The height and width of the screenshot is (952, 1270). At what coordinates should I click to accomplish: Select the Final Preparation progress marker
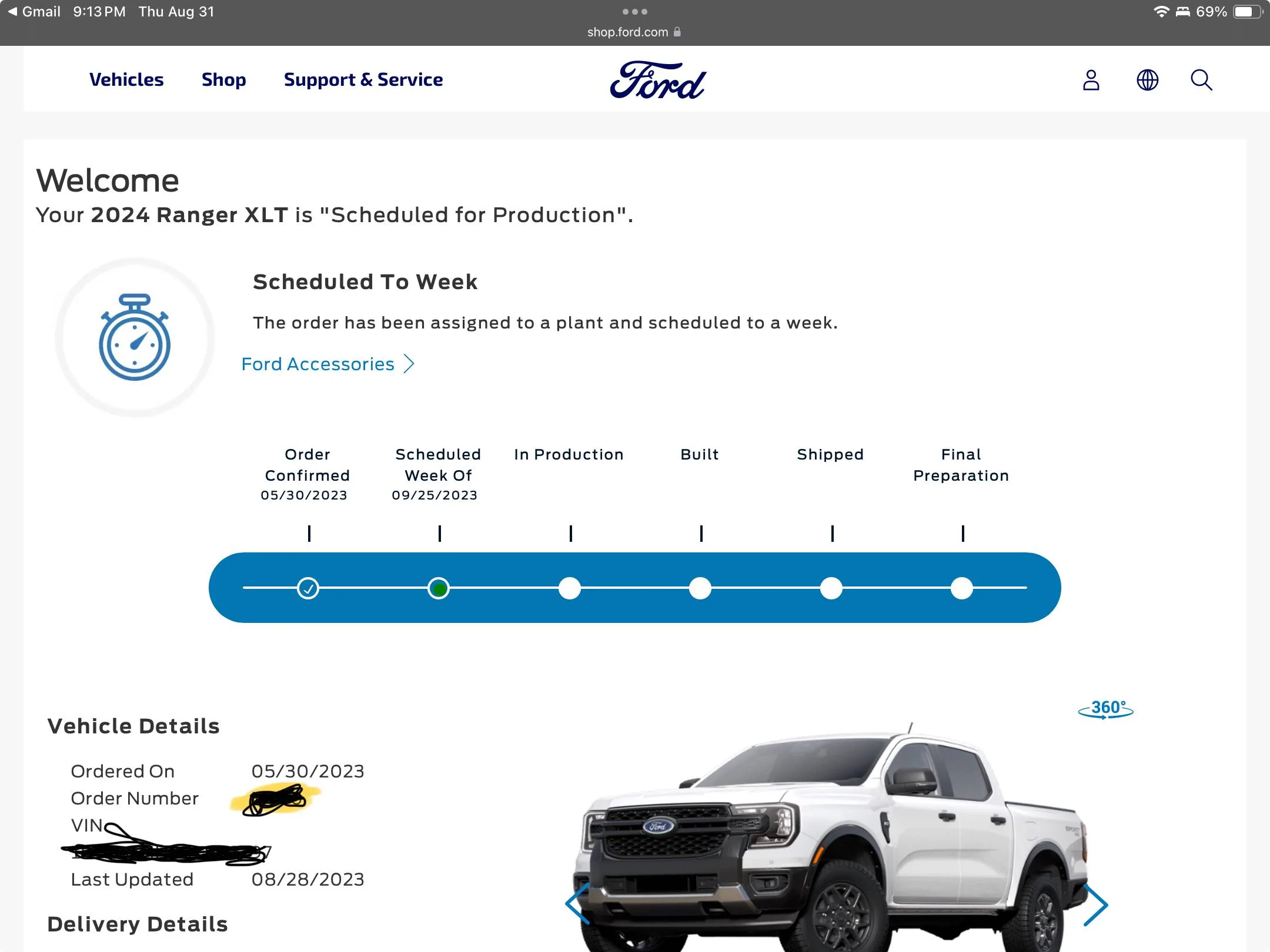coord(962,588)
